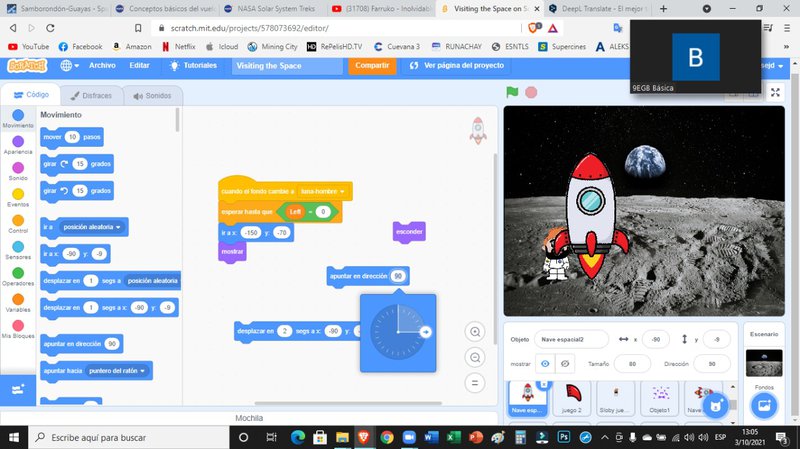Image resolution: width=800 pixels, height=449 pixels.
Task: Click the choose a sprite button
Action: click(714, 405)
